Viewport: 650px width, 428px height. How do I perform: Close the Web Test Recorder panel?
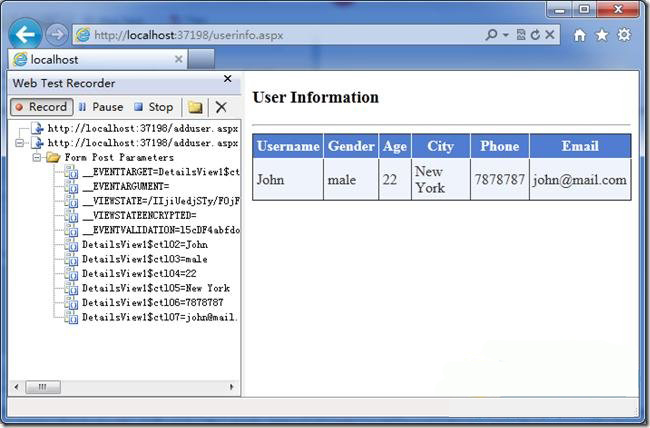227,79
